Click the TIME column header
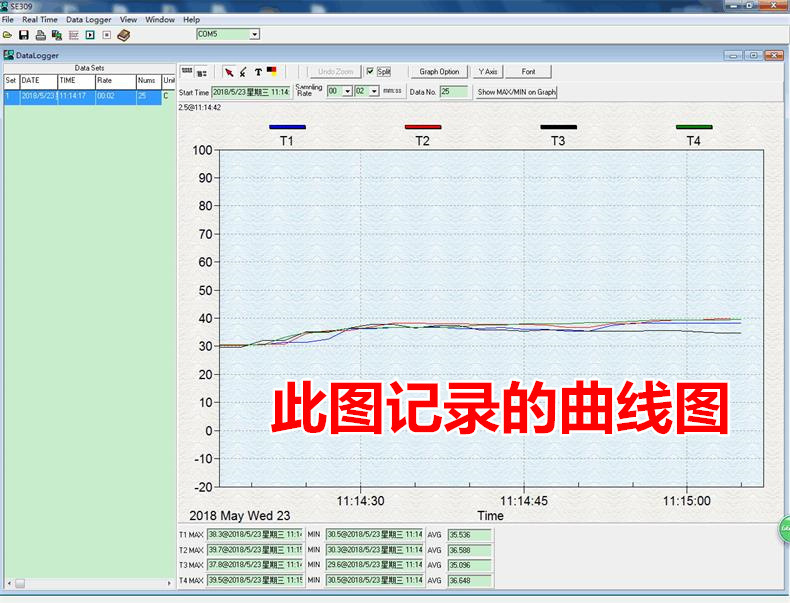Image resolution: width=790 pixels, height=603 pixels. [76, 81]
